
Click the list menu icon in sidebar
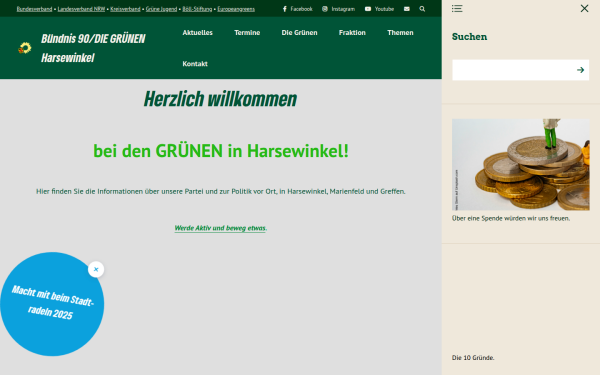pos(457,8)
